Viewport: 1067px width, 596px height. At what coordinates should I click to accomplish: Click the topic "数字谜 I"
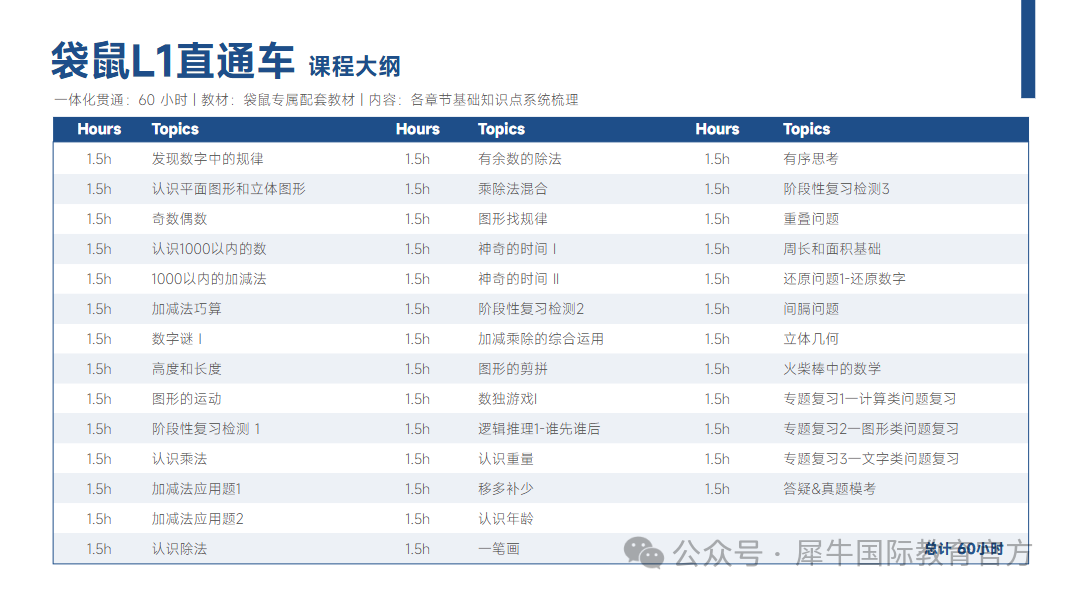tap(177, 339)
